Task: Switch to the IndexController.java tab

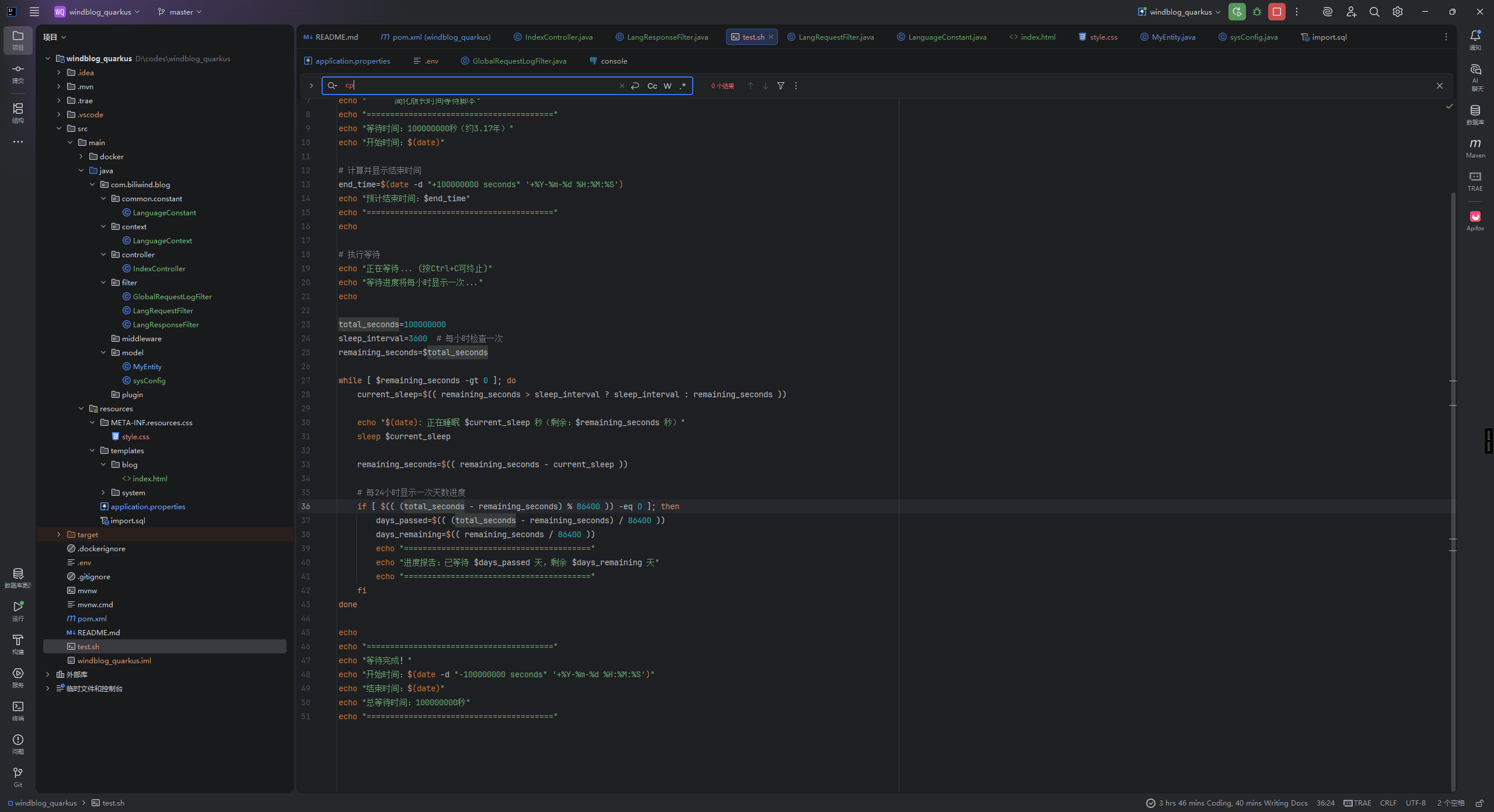Action: click(558, 37)
